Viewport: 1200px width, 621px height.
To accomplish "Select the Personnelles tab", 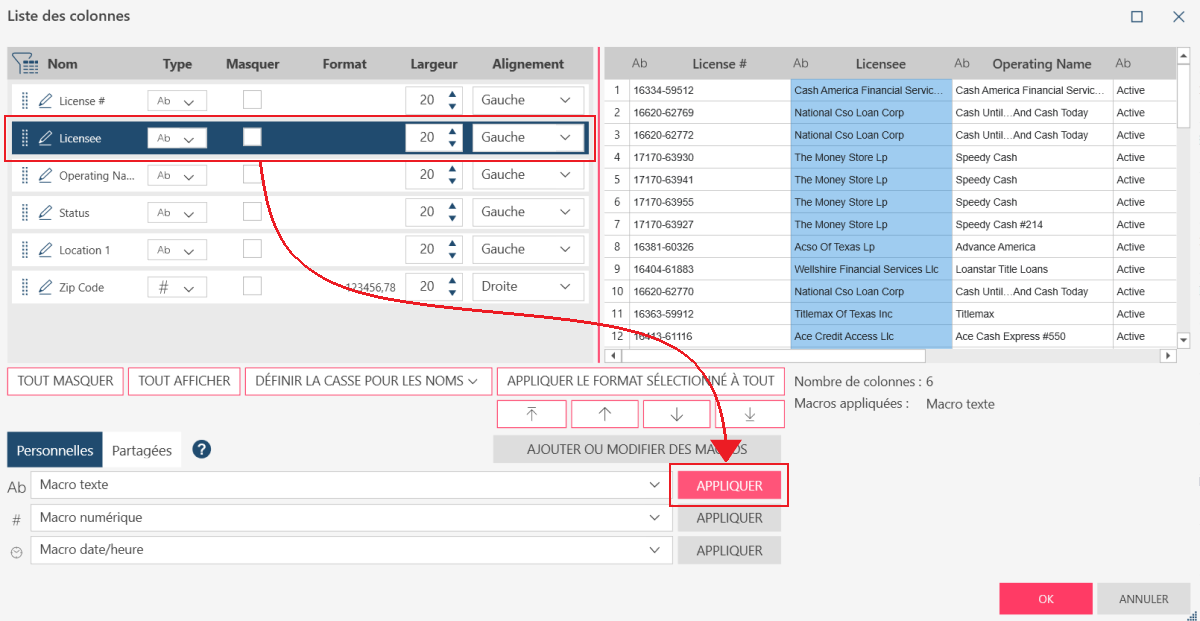I will point(55,450).
